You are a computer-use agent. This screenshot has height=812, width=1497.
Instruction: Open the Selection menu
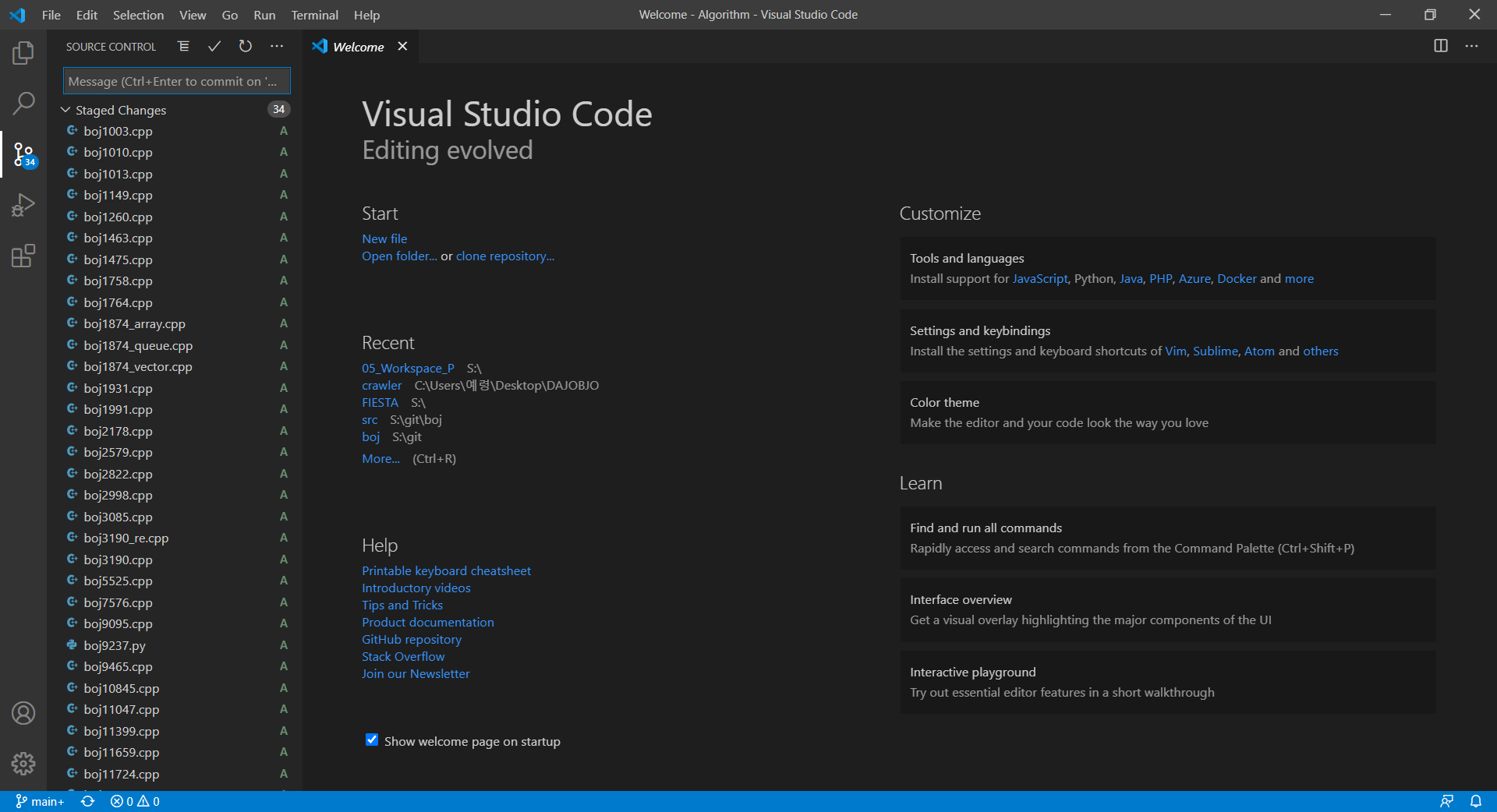coord(138,15)
